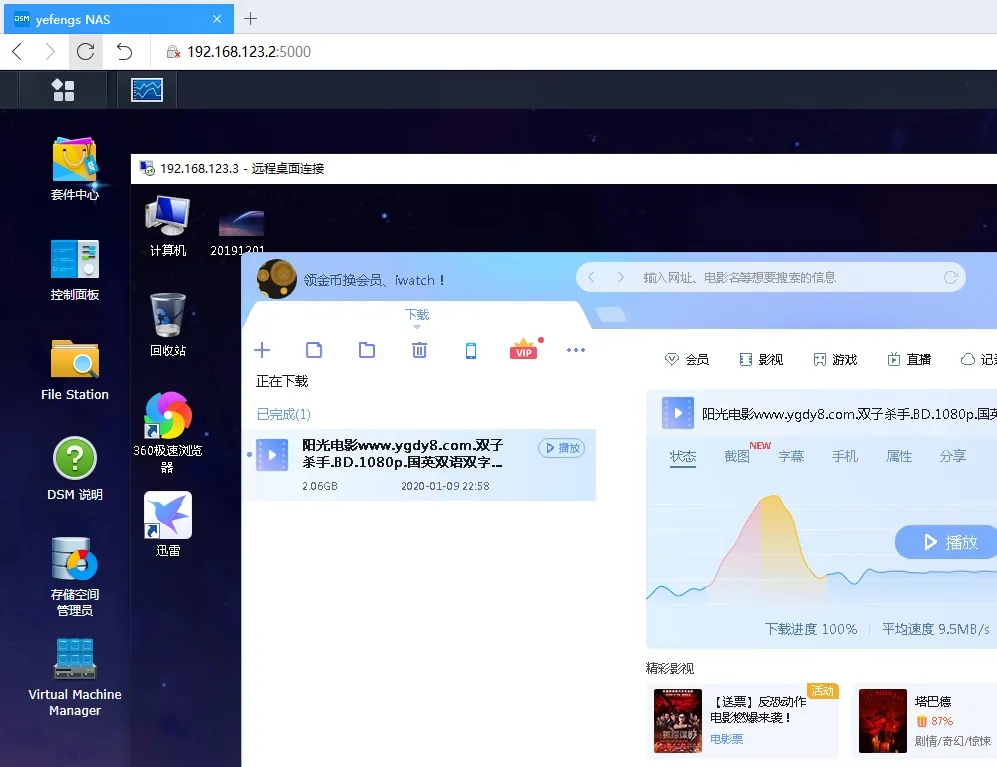The width and height of the screenshot is (997, 767).
Task: Open 控制面板 Control Panel icon
Action: (x=74, y=270)
